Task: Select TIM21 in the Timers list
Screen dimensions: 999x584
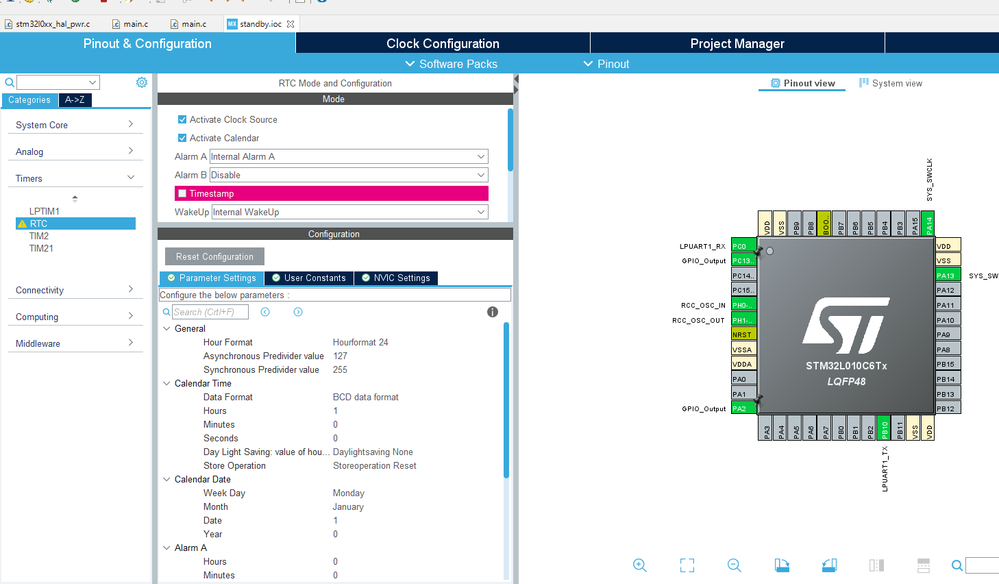Action: (x=41, y=248)
